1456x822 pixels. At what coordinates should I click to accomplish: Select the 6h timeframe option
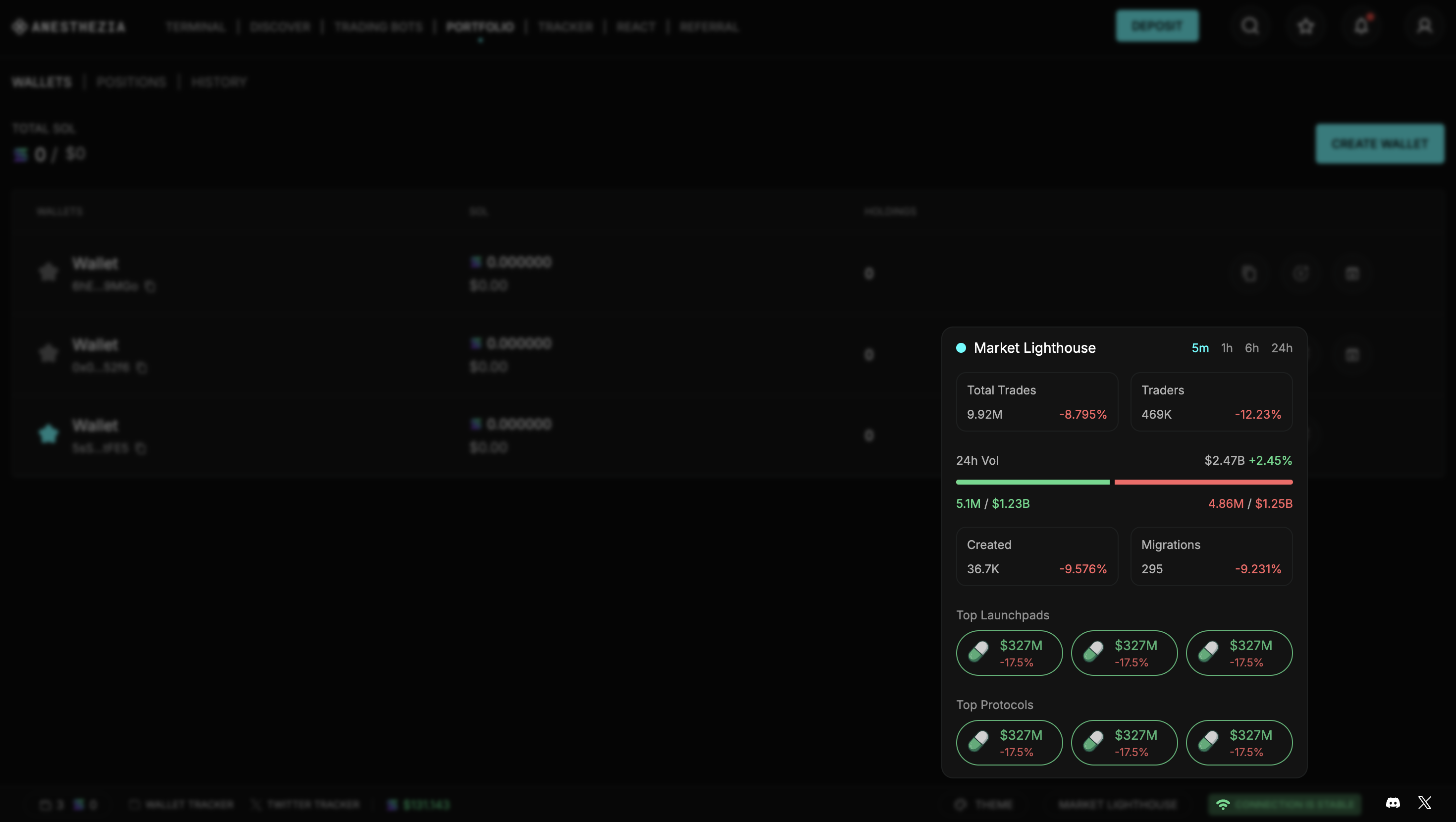(1251, 348)
